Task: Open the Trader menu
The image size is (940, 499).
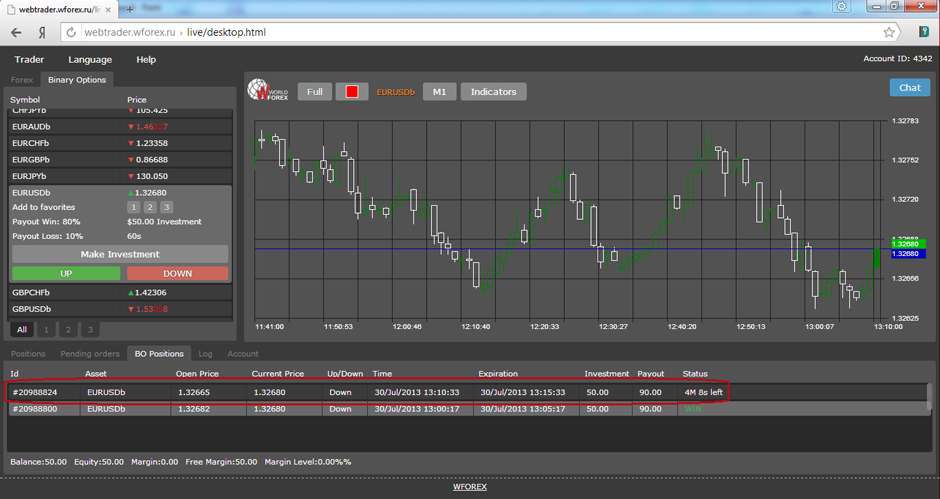Action: pyautogui.click(x=29, y=59)
